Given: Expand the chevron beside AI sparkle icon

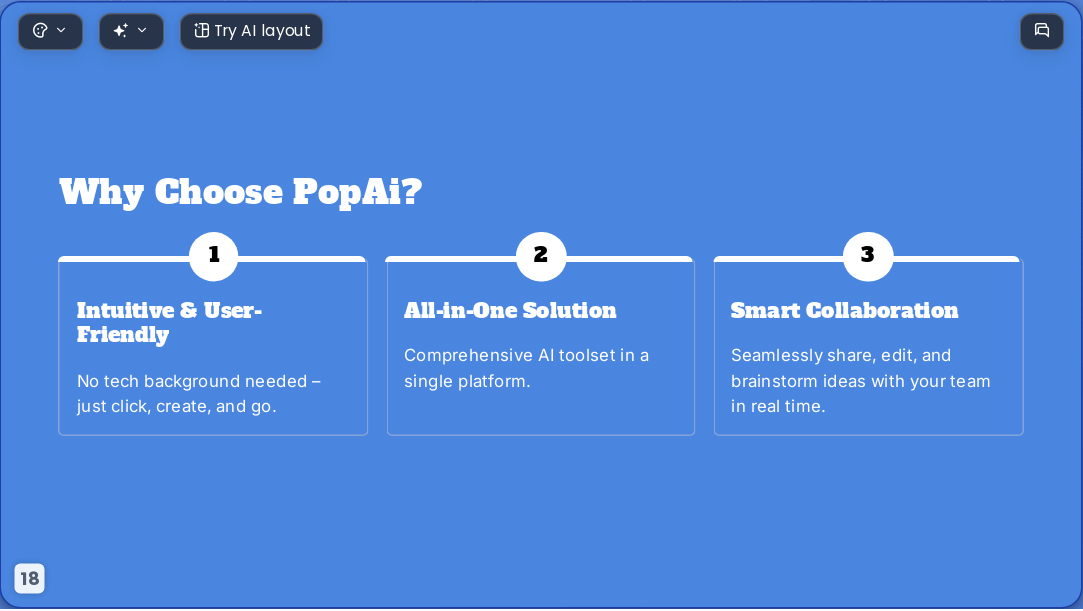Looking at the screenshot, I should [142, 30].
